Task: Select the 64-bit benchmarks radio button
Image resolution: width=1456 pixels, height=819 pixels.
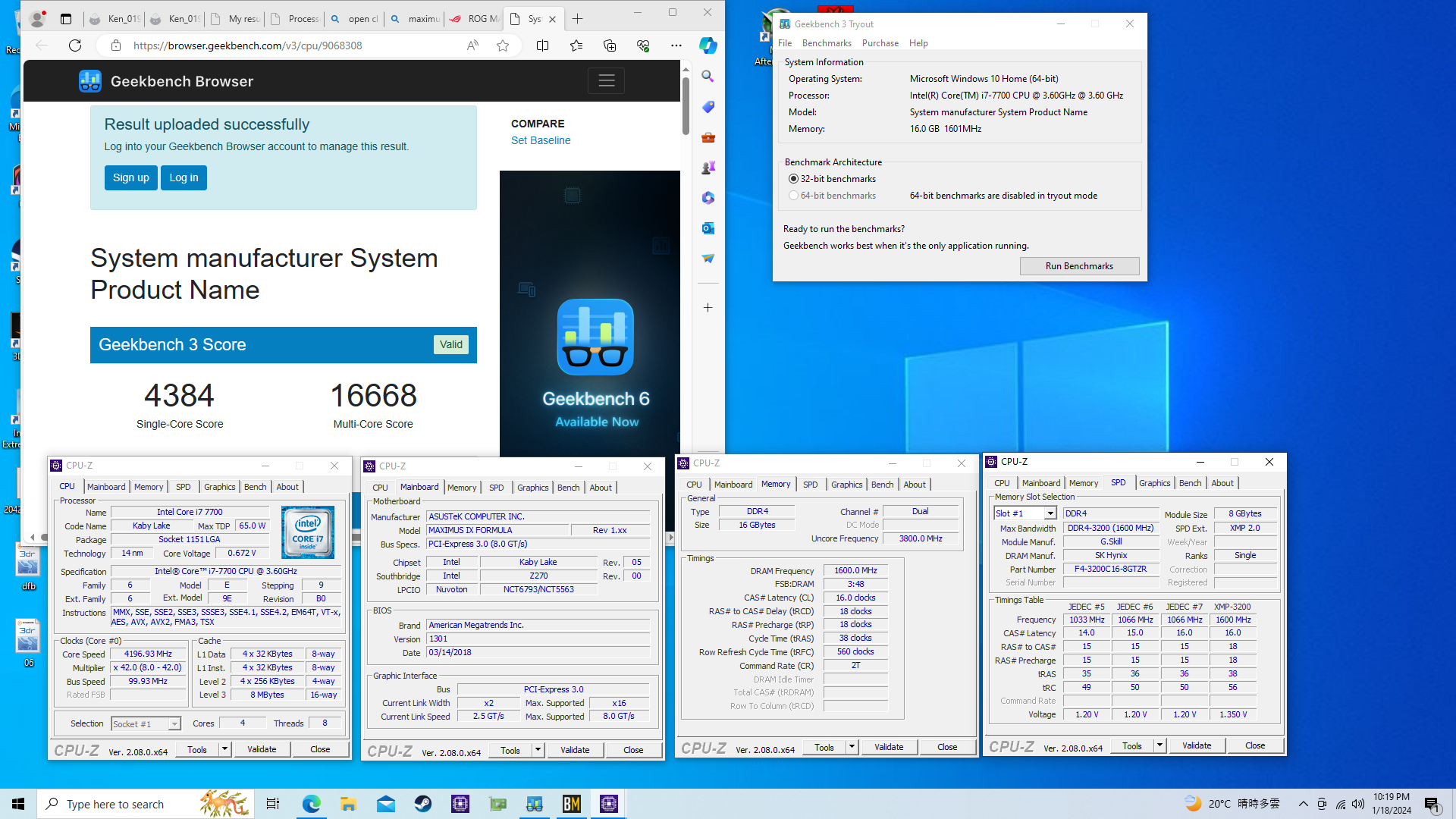Action: pos(793,196)
